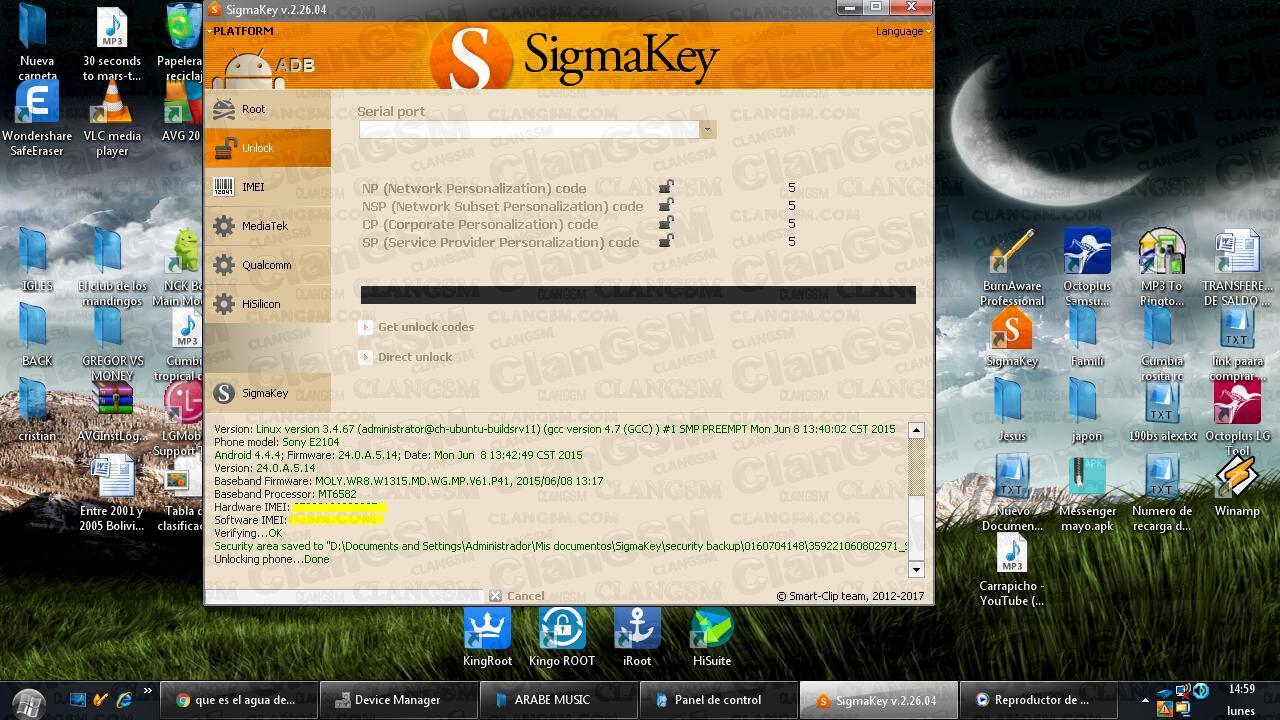Open the Root section in SigmaKey sidebar
The width and height of the screenshot is (1280, 720).
point(267,109)
